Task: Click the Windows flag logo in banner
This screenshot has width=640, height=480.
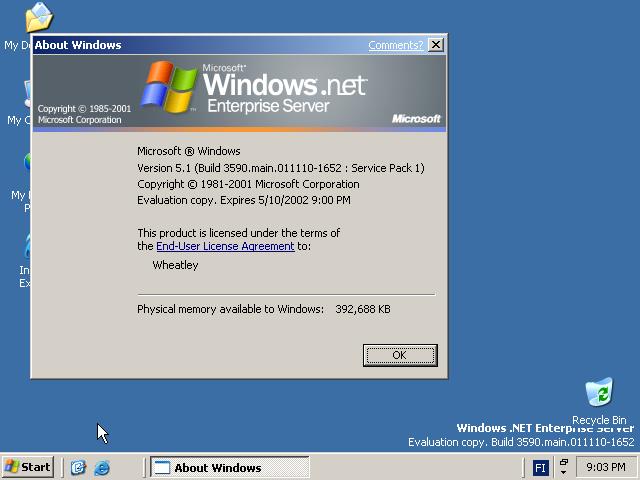Action: click(169, 87)
